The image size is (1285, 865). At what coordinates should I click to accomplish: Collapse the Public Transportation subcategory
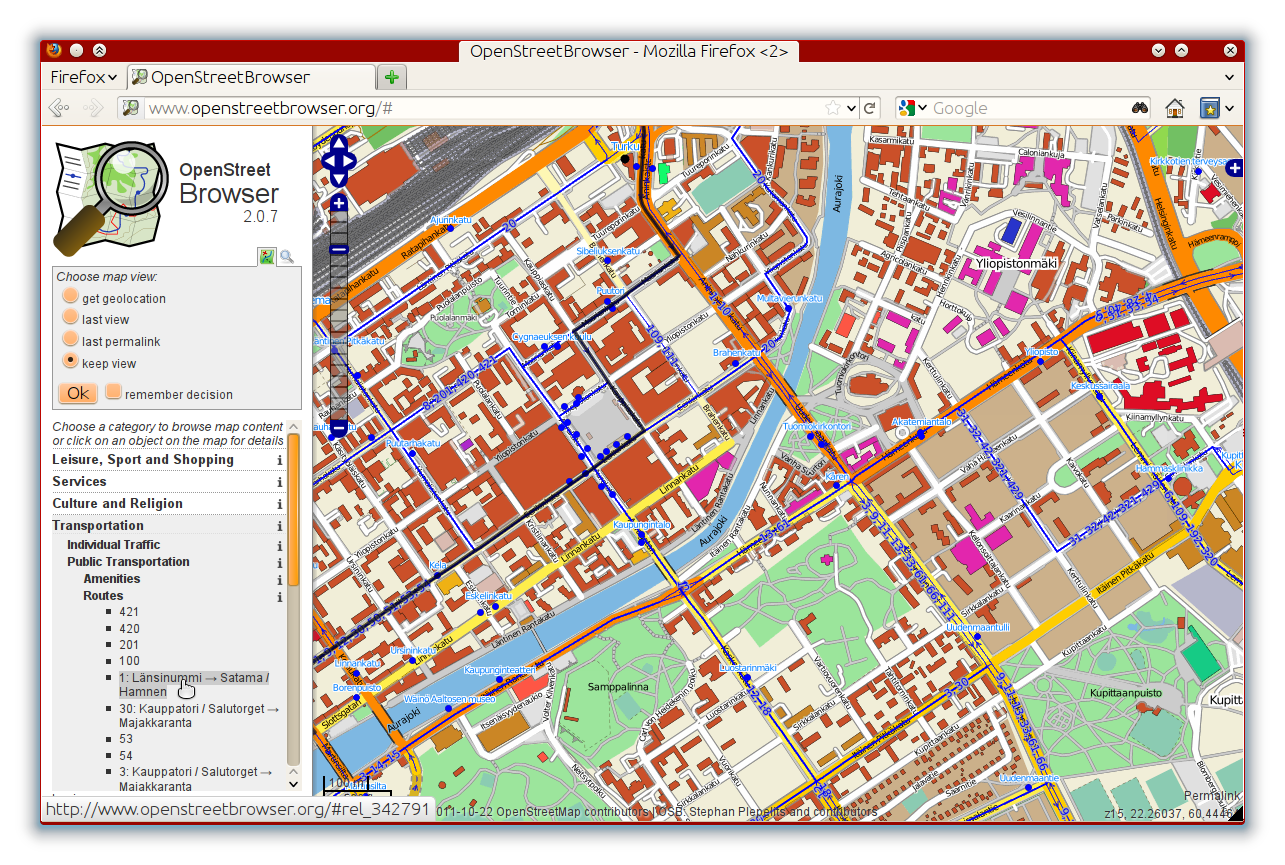coord(128,562)
